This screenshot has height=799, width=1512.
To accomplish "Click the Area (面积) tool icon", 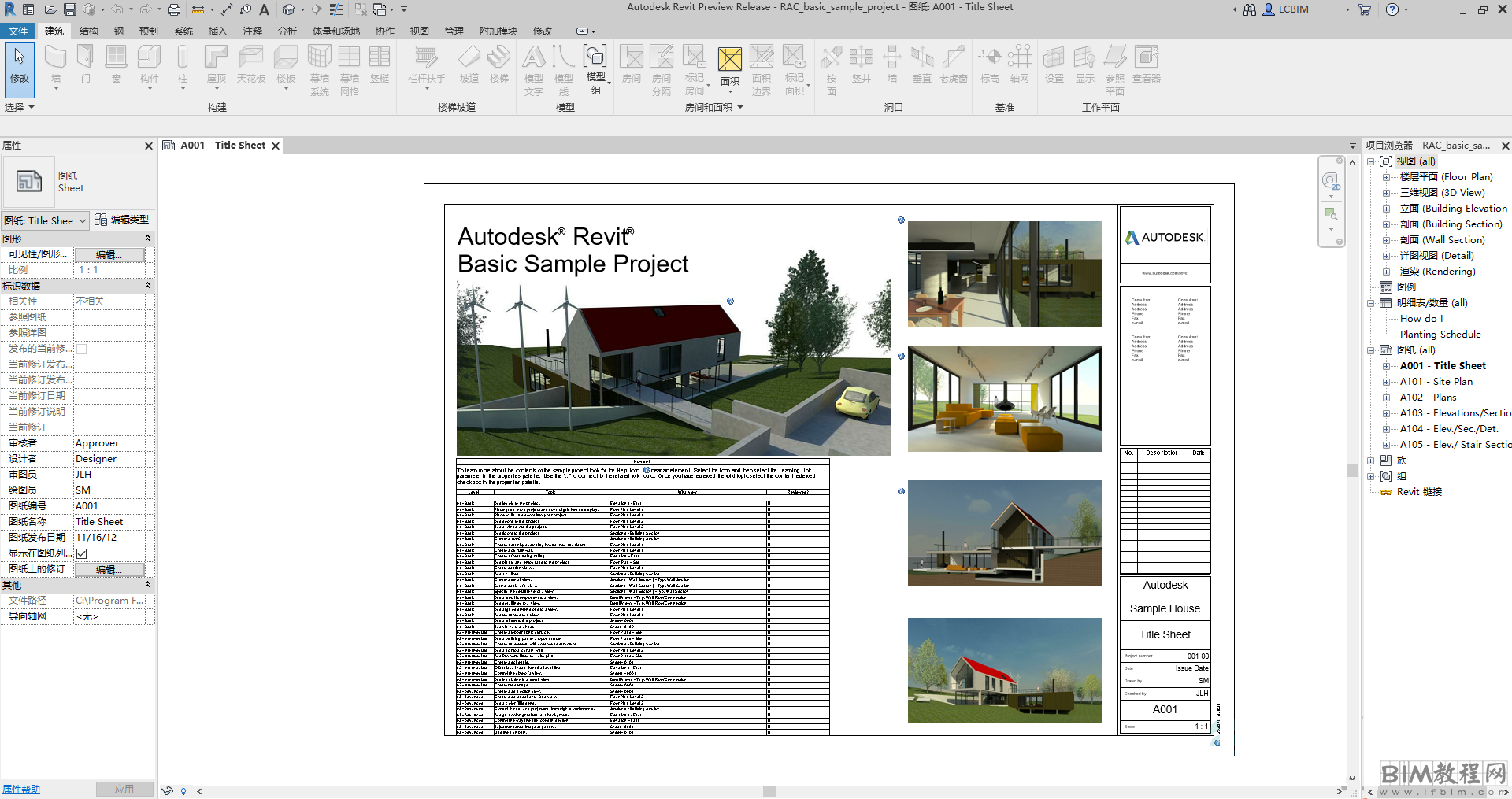I will coord(730,60).
